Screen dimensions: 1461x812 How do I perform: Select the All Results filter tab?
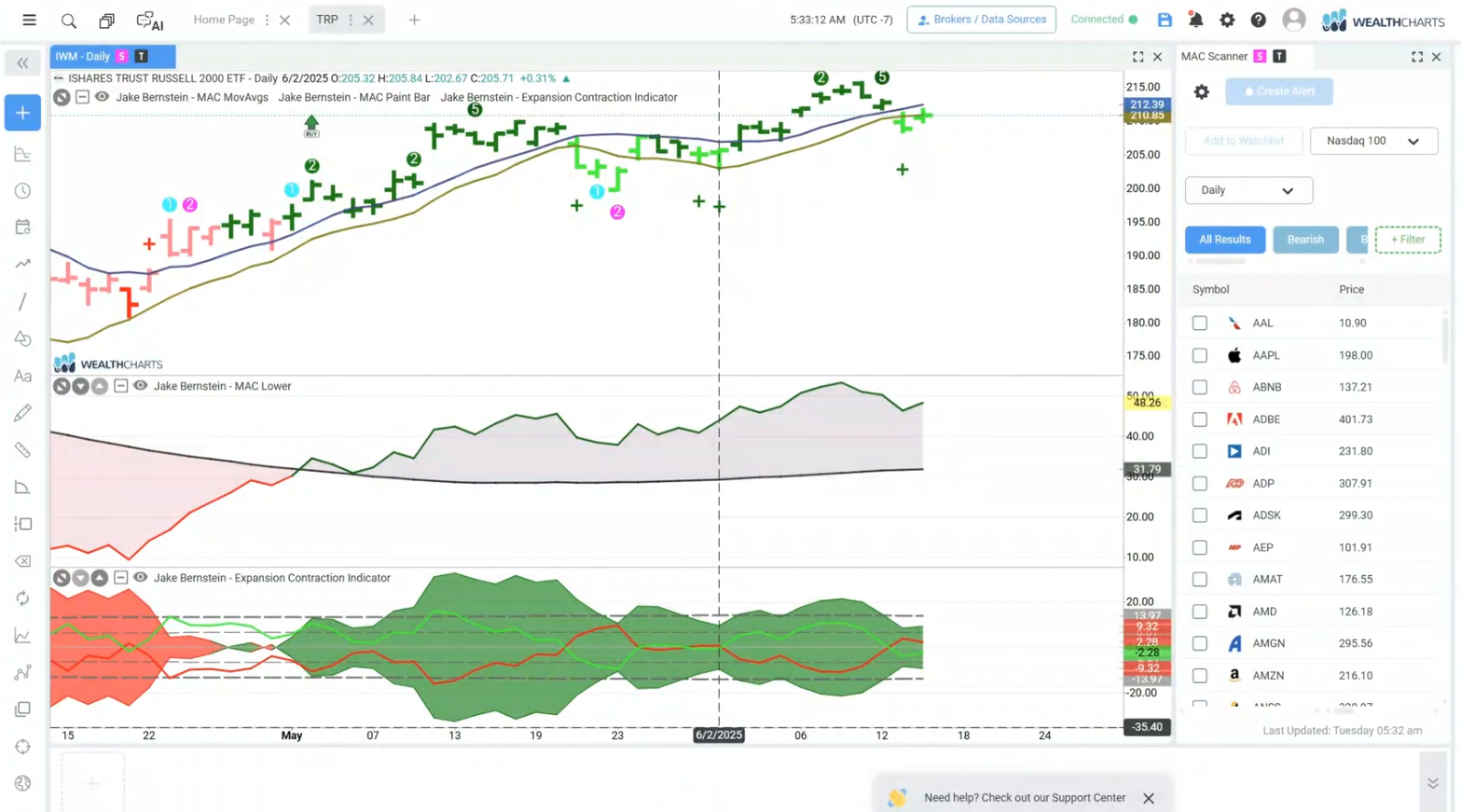click(x=1224, y=240)
